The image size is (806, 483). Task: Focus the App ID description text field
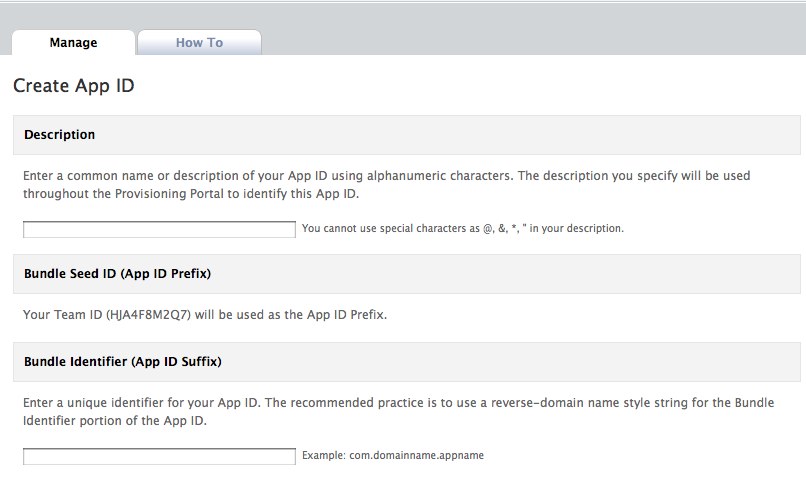tap(159, 229)
